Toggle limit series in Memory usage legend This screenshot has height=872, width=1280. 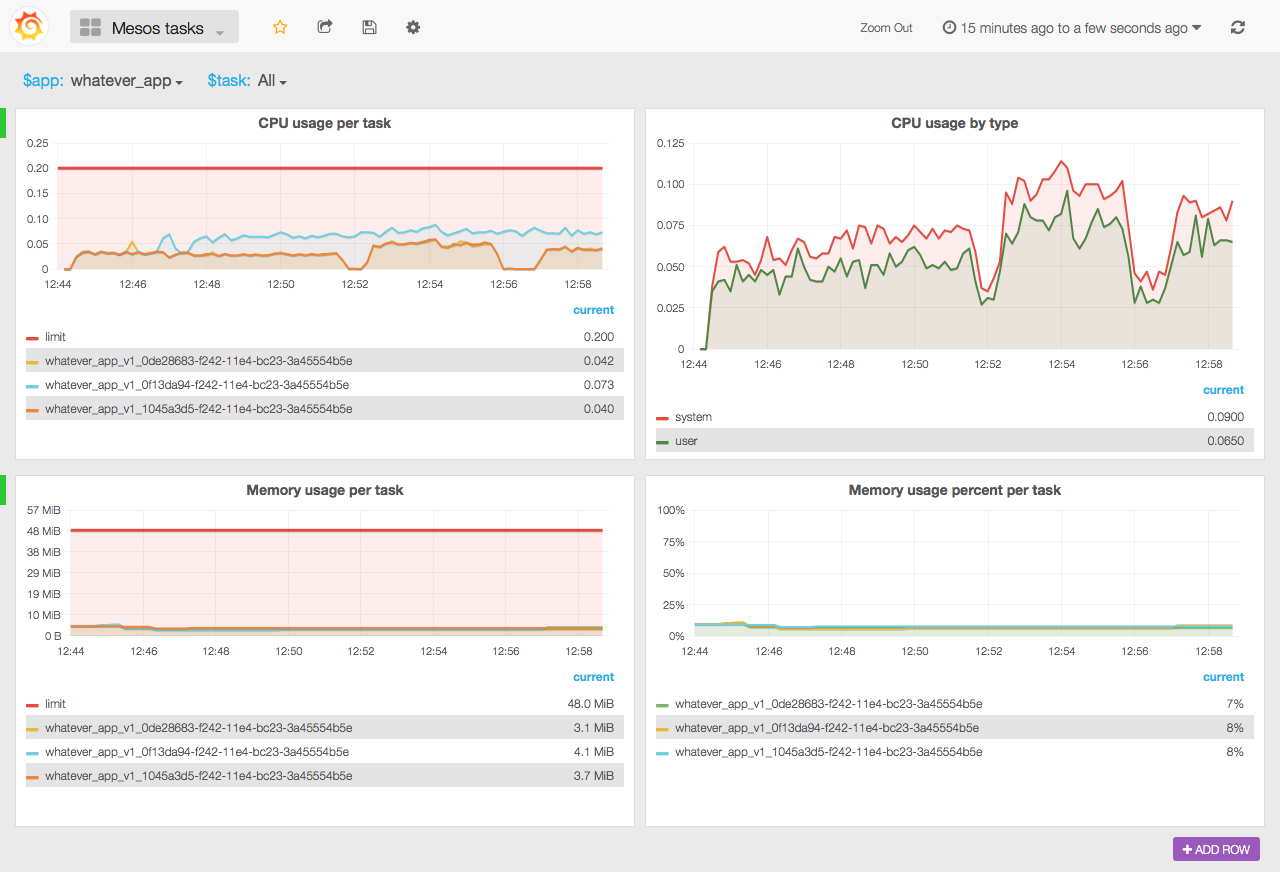pos(55,704)
